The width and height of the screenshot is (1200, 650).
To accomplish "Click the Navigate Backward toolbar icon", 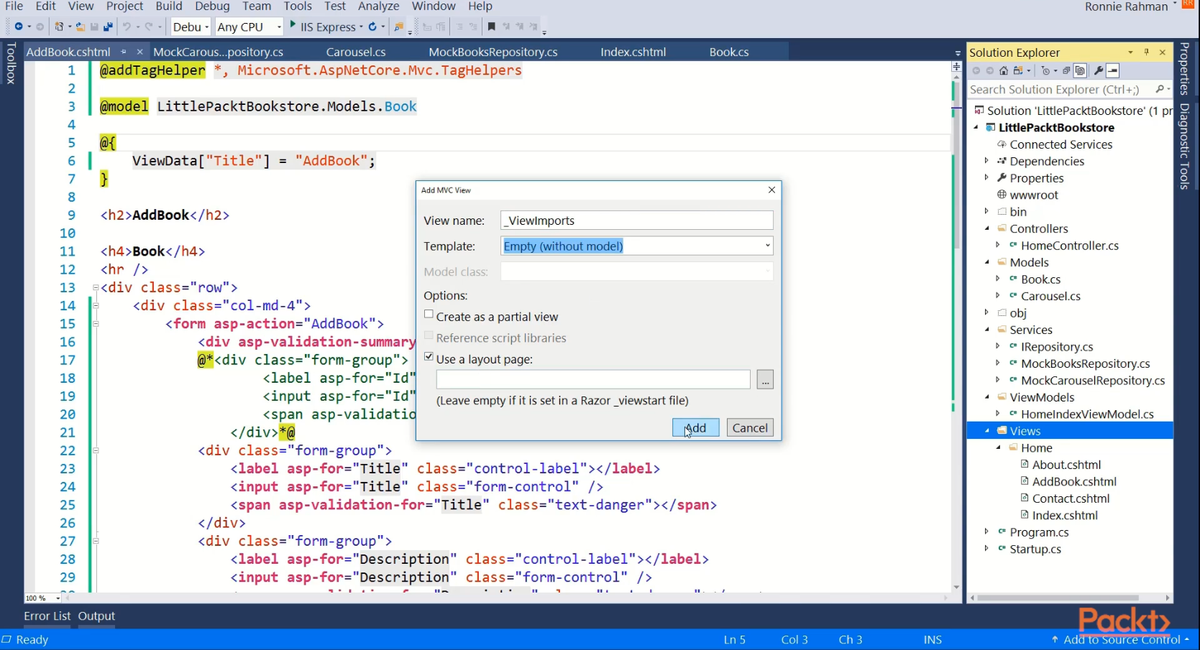I will pos(18,26).
